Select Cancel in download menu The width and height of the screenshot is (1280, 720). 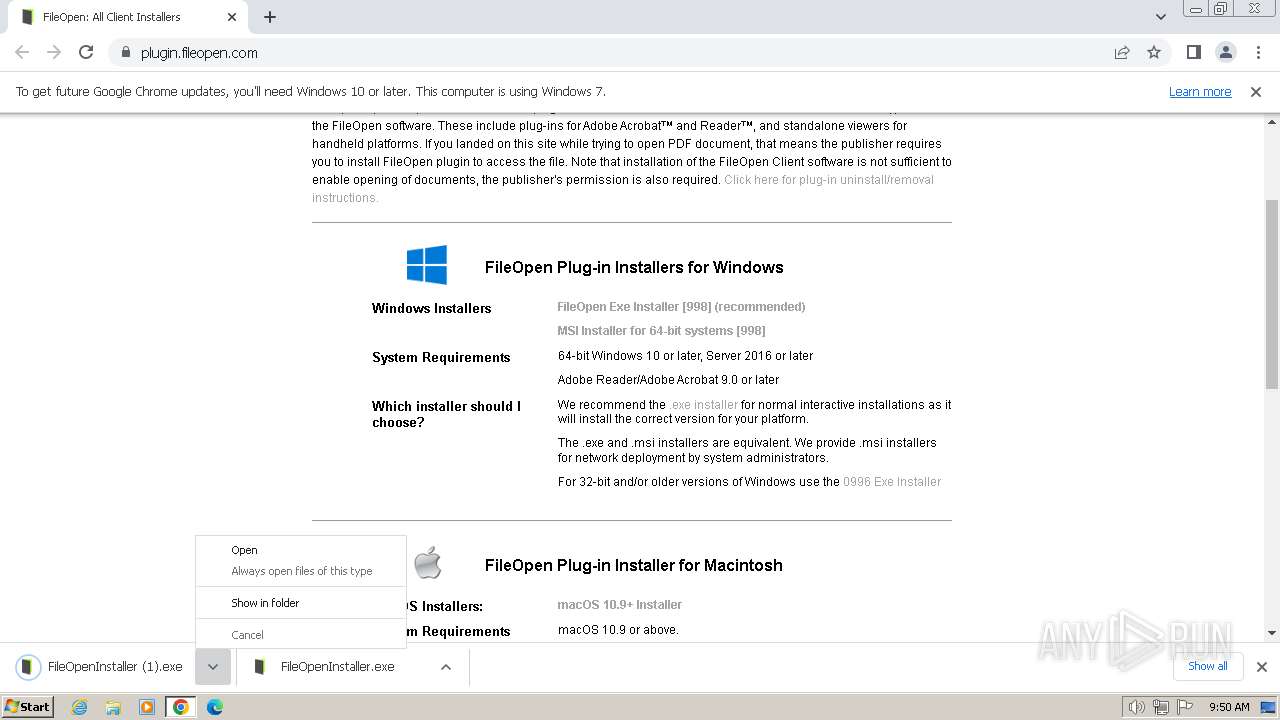[x=301, y=635]
